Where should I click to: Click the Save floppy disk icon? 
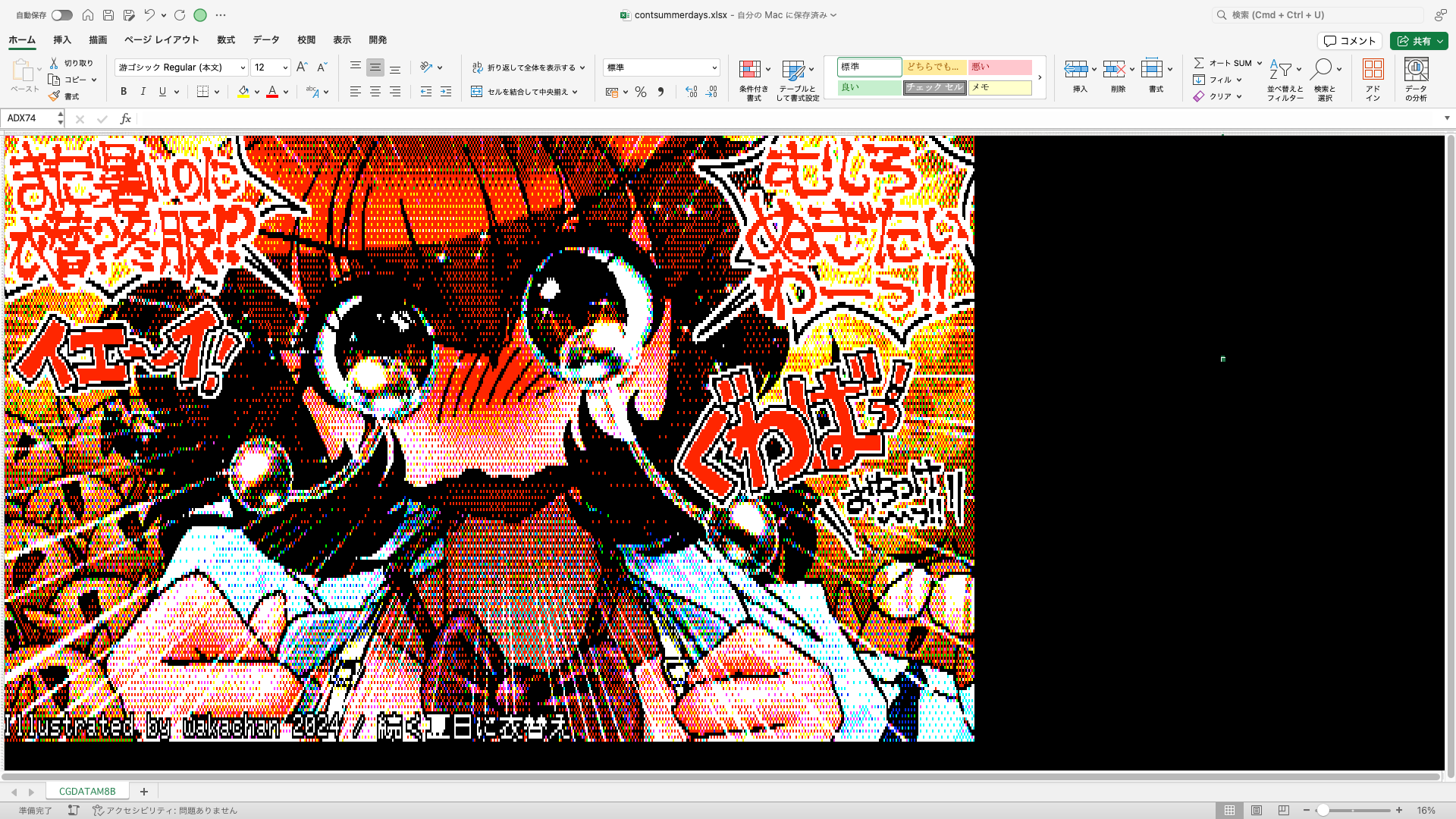coord(108,15)
